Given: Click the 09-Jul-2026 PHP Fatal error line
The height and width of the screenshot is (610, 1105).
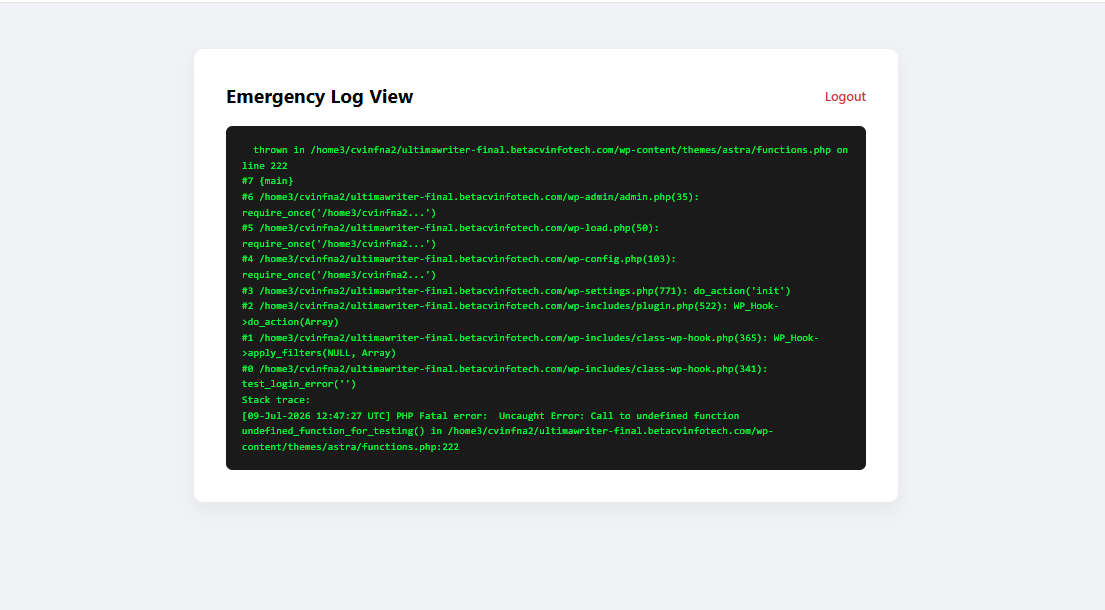Looking at the screenshot, I should [x=490, y=416].
